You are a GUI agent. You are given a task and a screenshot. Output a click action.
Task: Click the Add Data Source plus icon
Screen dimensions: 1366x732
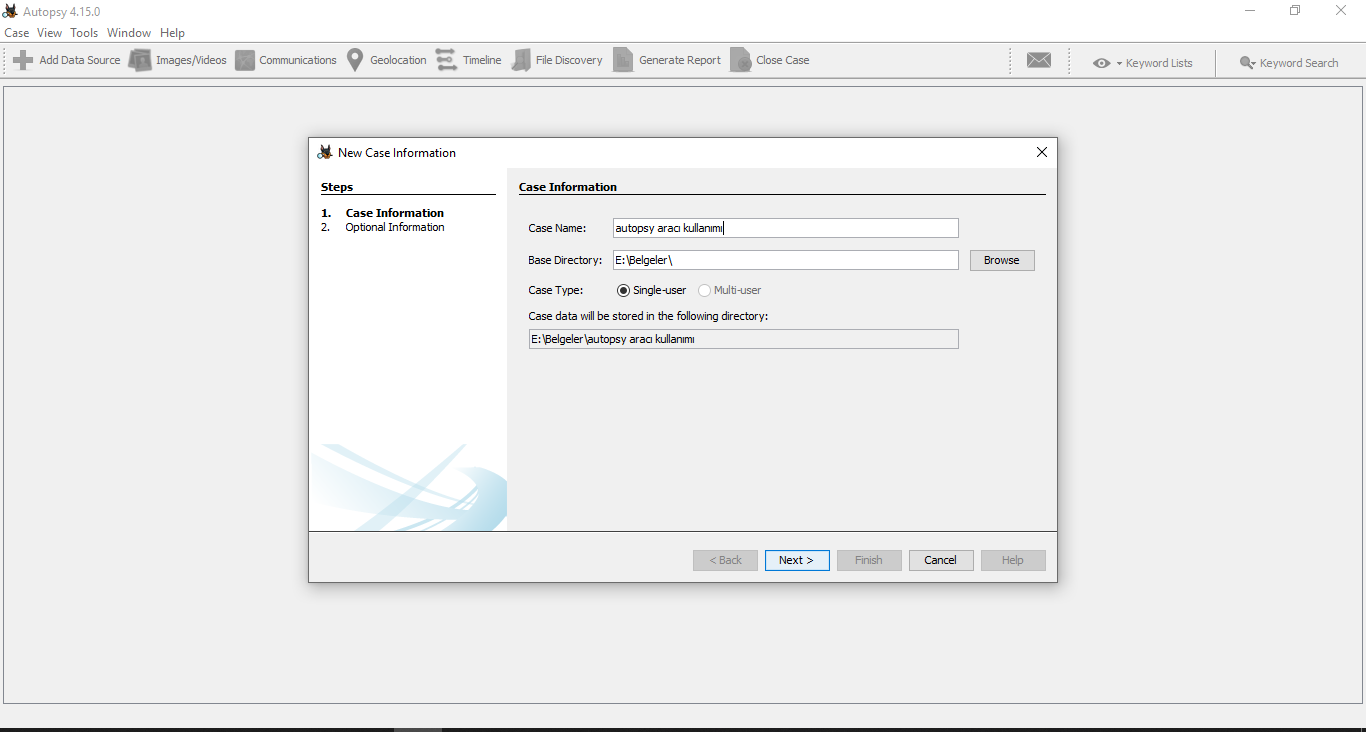pyautogui.click(x=23, y=60)
